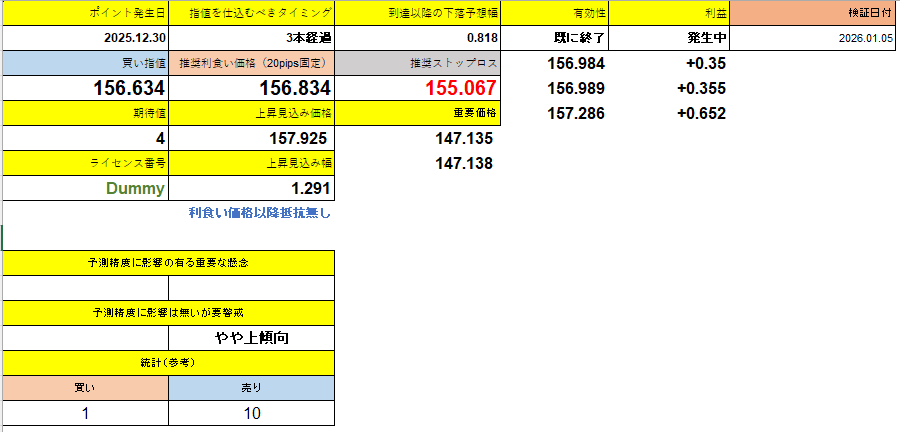Click the 147.135 important price
The width and height of the screenshot is (900, 432).
[418, 138]
